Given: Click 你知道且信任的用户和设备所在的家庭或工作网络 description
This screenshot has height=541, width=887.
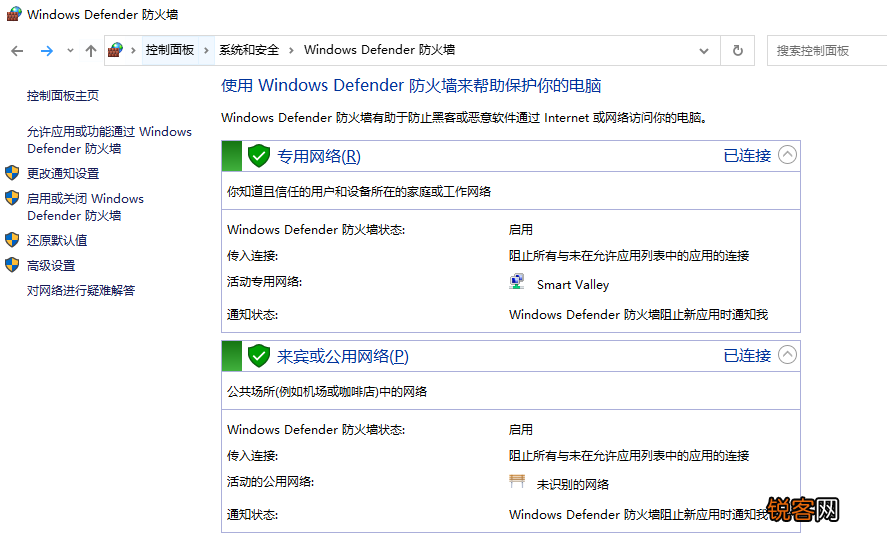Looking at the screenshot, I should pos(359,192).
